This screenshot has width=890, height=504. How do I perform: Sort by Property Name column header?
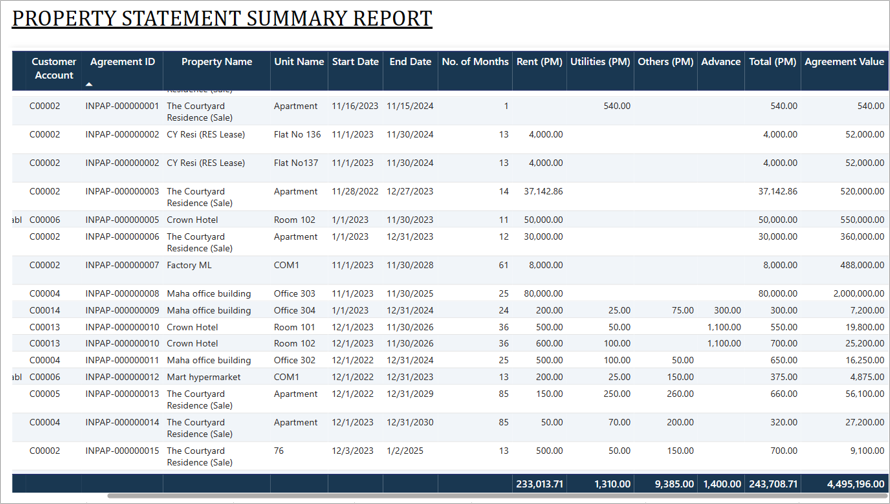coord(216,61)
